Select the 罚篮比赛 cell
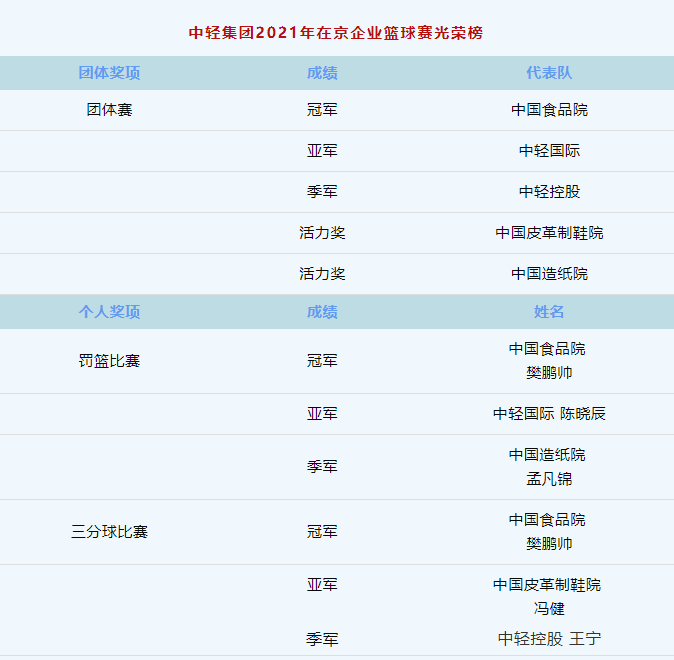 (x=109, y=361)
